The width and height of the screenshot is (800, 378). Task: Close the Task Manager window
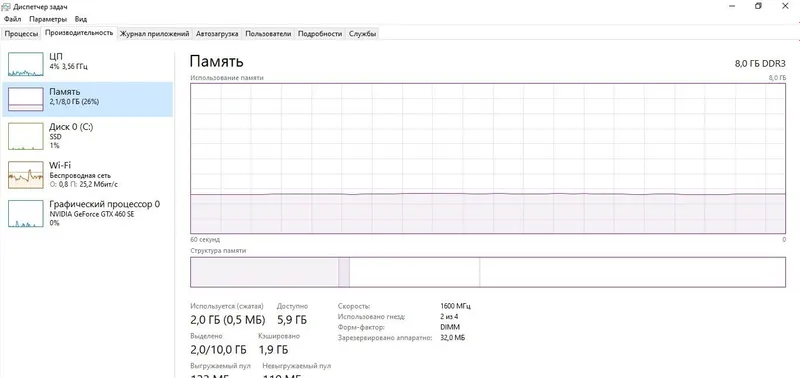[x=785, y=6]
